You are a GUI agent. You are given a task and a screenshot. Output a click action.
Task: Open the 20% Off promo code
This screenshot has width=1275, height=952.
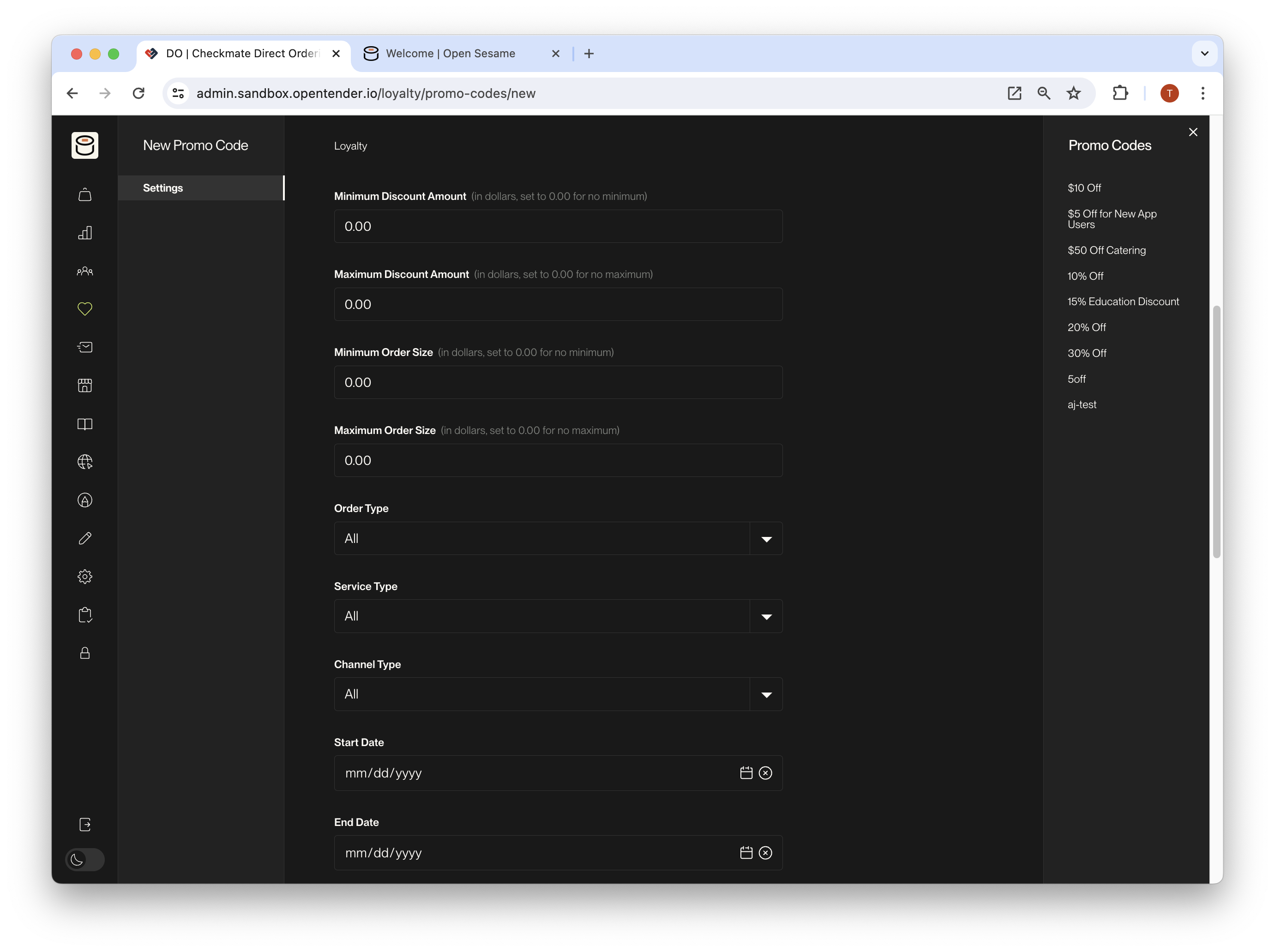pyautogui.click(x=1087, y=327)
